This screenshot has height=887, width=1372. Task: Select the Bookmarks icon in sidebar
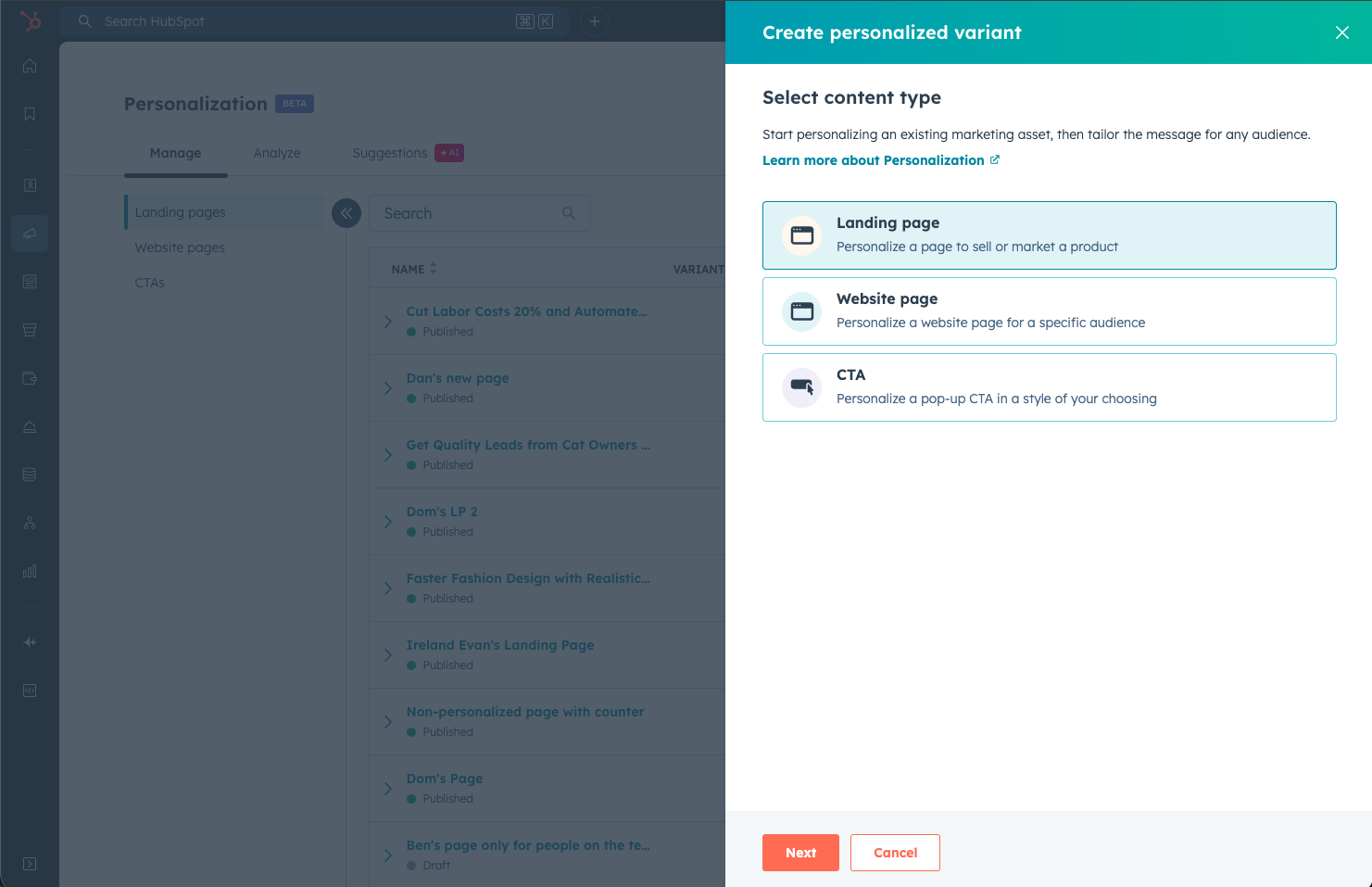[30, 113]
